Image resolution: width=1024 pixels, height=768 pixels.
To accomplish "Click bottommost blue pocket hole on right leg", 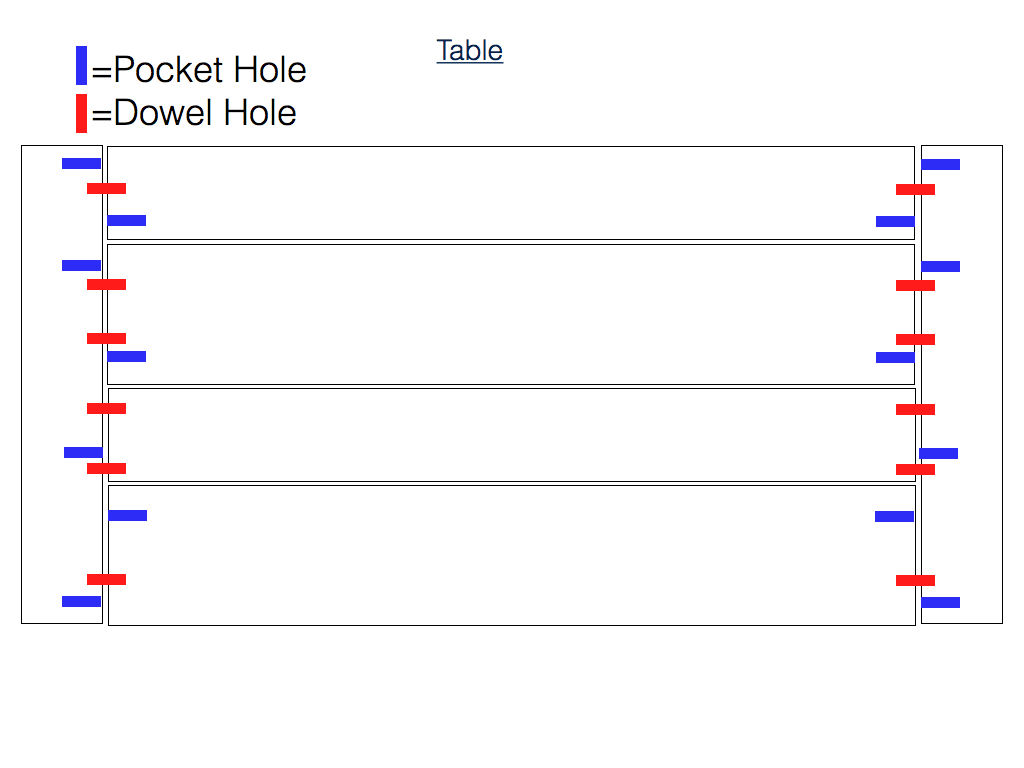I will tap(940, 603).
